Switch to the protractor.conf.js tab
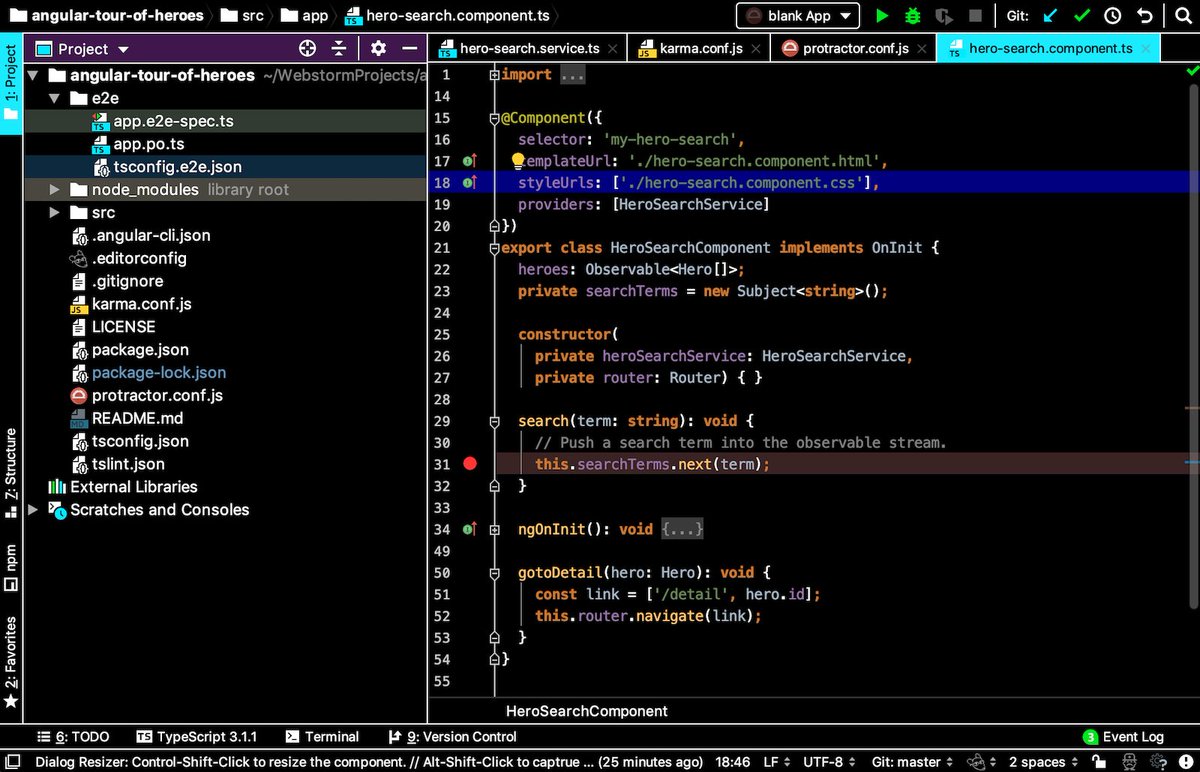The width and height of the screenshot is (1200, 772). coord(855,48)
